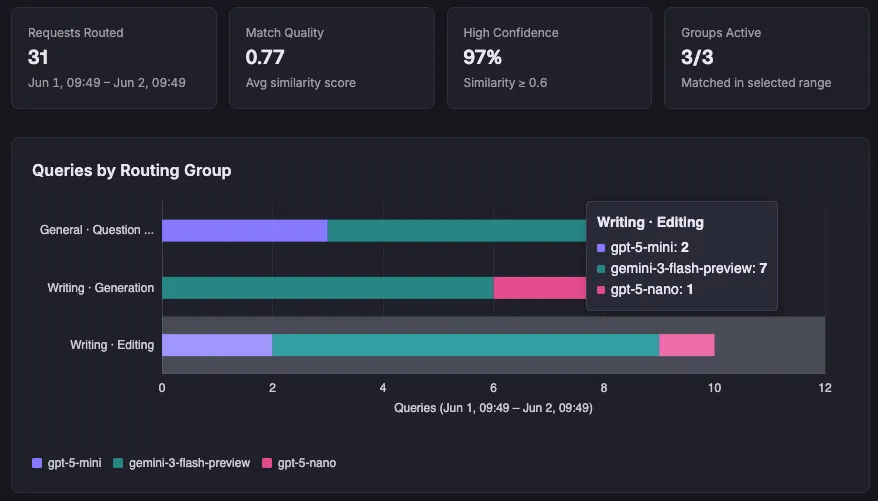Click x-axis tick label '12'

pyautogui.click(x=825, y=388)
